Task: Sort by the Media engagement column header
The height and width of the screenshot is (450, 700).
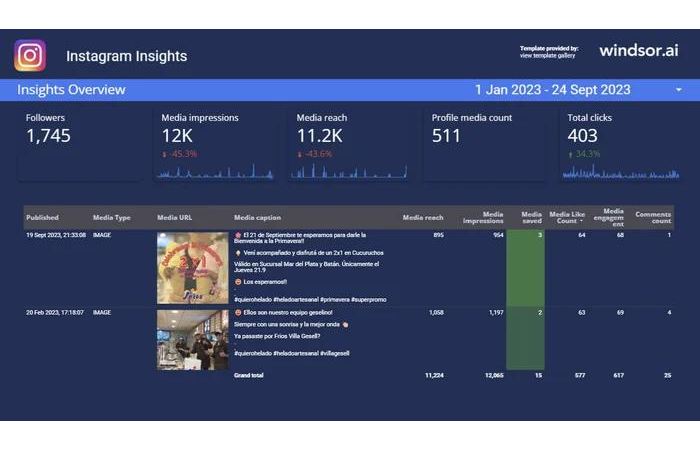Action: 608,217
